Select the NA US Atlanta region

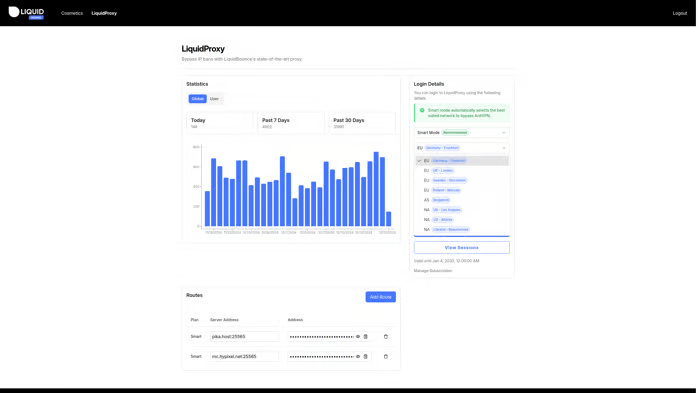(x=462, y=220)
